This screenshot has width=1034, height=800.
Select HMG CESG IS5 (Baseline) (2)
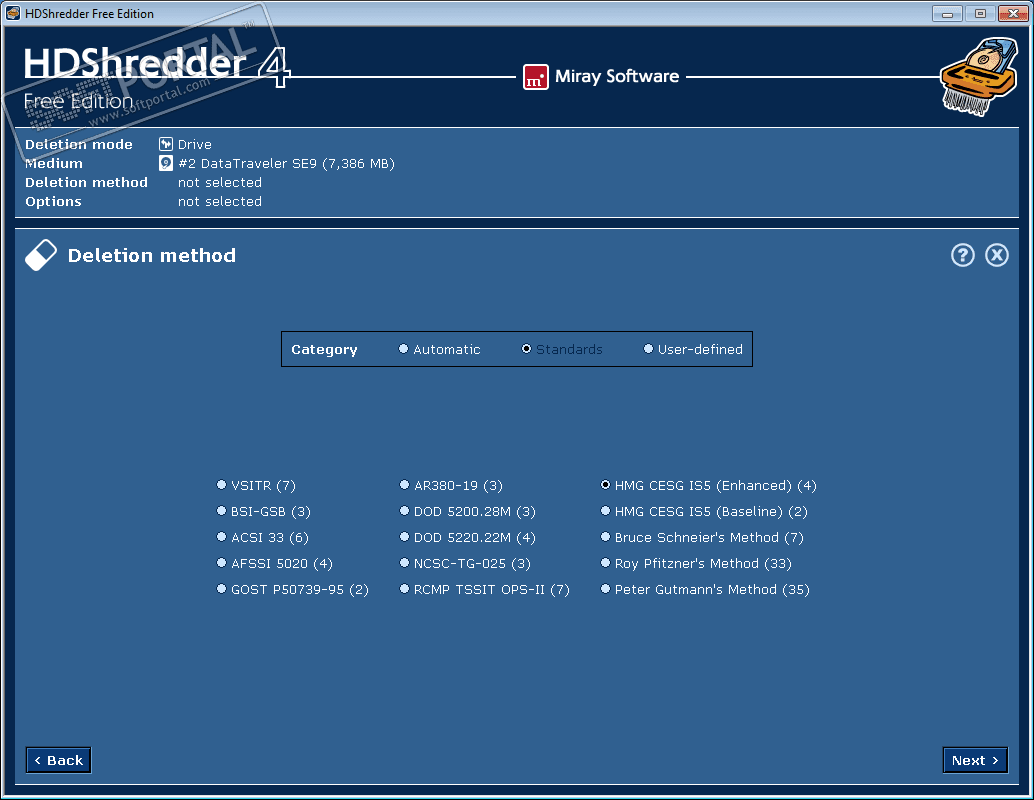(x=704, y=511)
